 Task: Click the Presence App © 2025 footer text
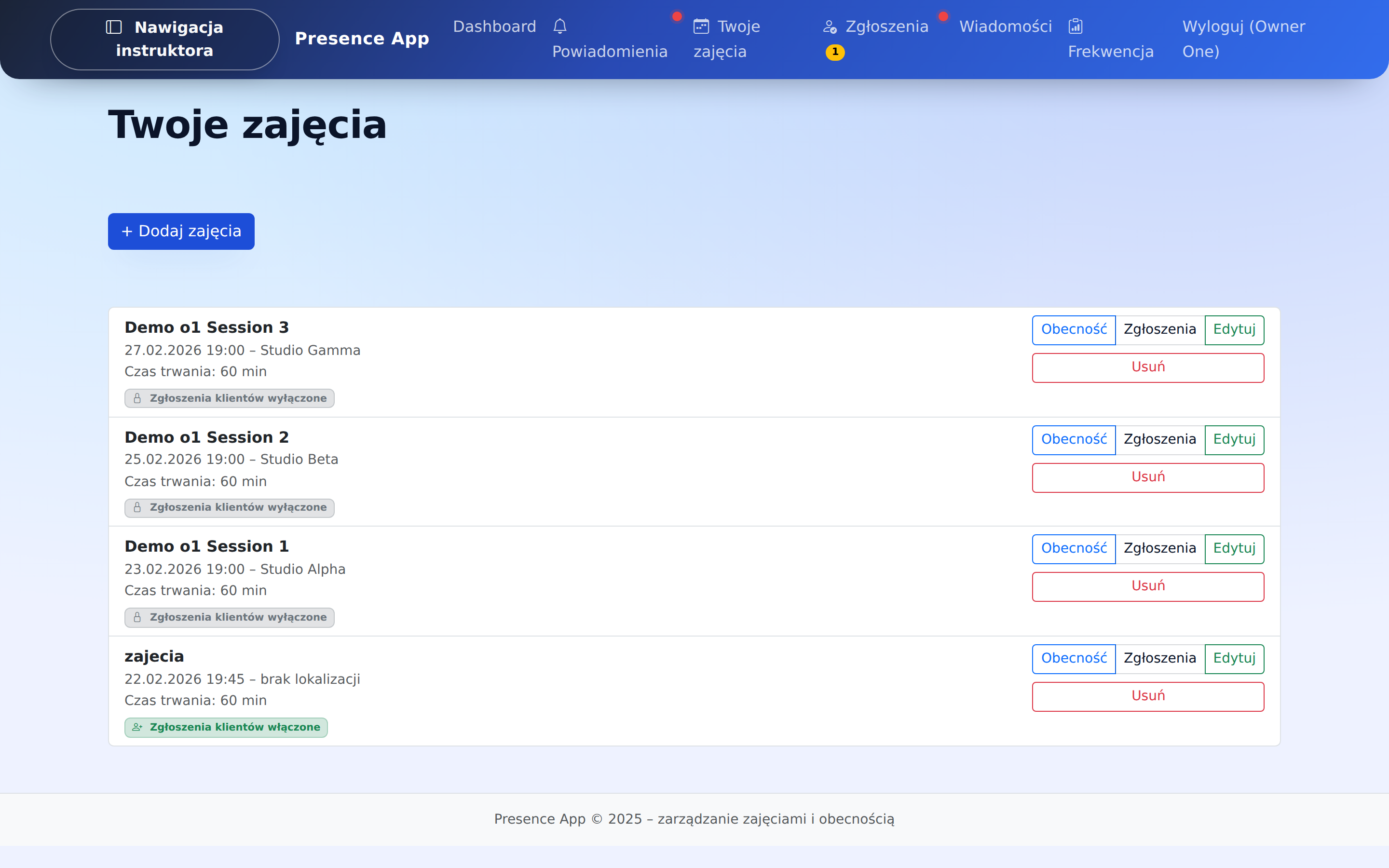[694, 819]
